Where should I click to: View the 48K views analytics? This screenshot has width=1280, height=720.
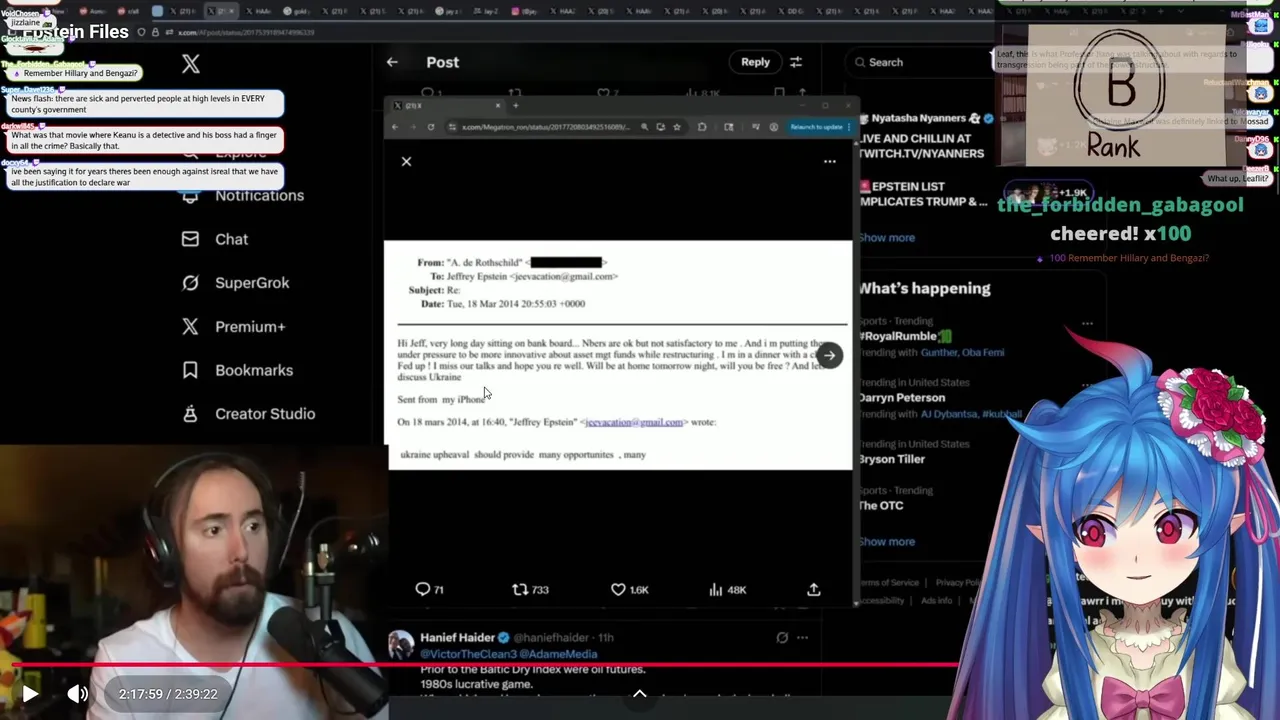[x=727, y=589]
